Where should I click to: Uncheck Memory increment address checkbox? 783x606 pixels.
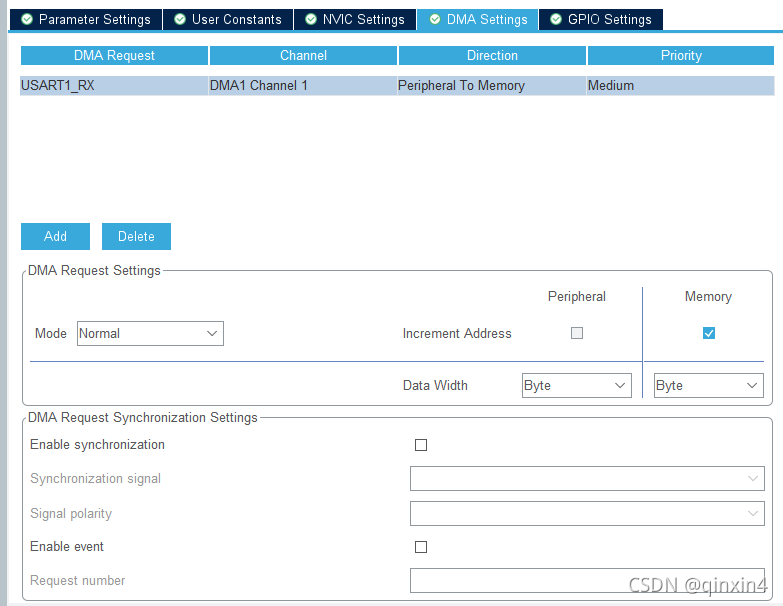click(x=709, y=333)
